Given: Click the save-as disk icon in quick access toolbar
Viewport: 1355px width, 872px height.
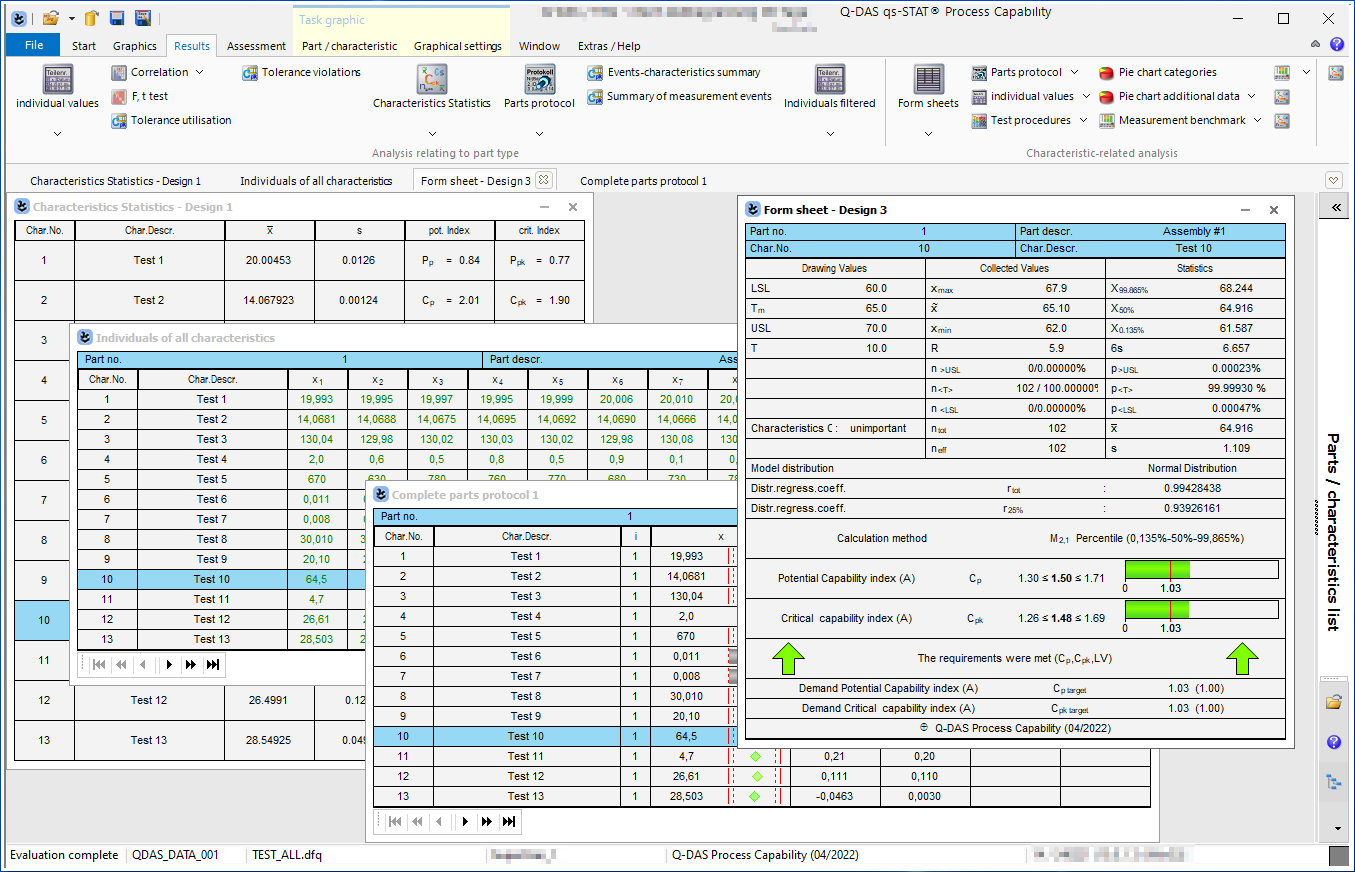Looking at the screenshot, I should point(143,18).
